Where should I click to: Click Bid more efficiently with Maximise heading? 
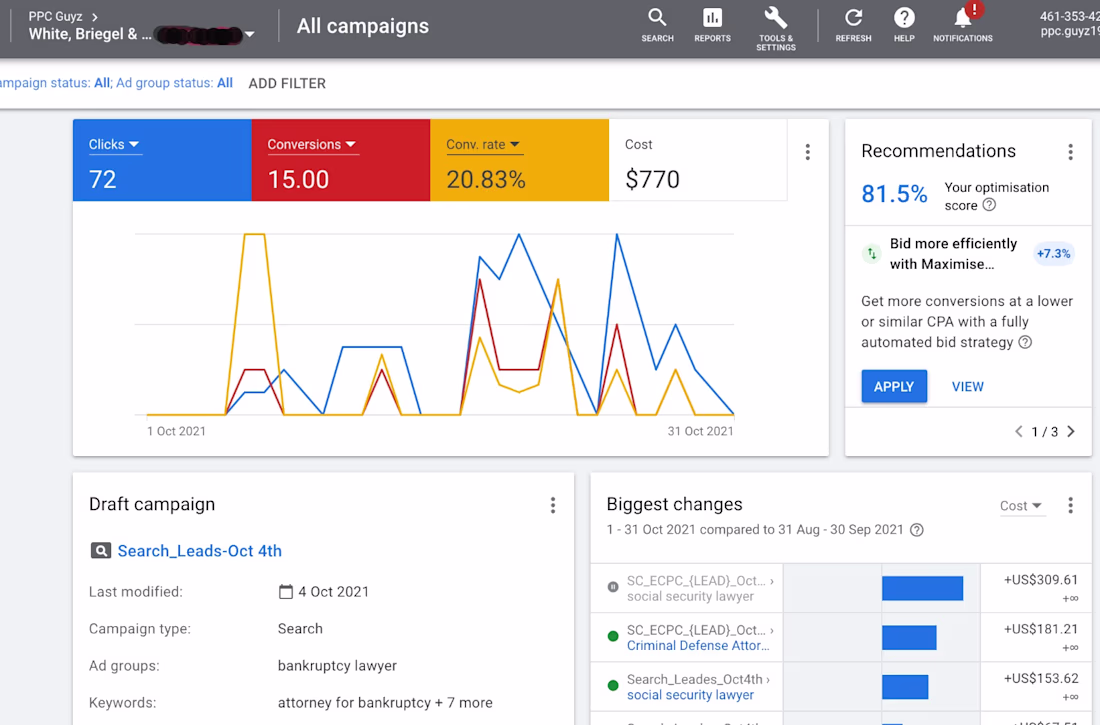tap(953, 254)
